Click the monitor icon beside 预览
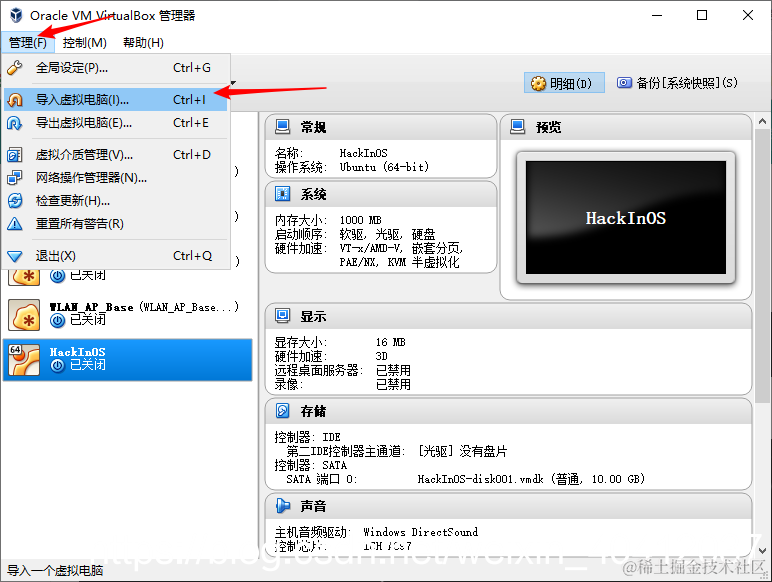Viewport: 772px width, 582px height. coord(517,127)
